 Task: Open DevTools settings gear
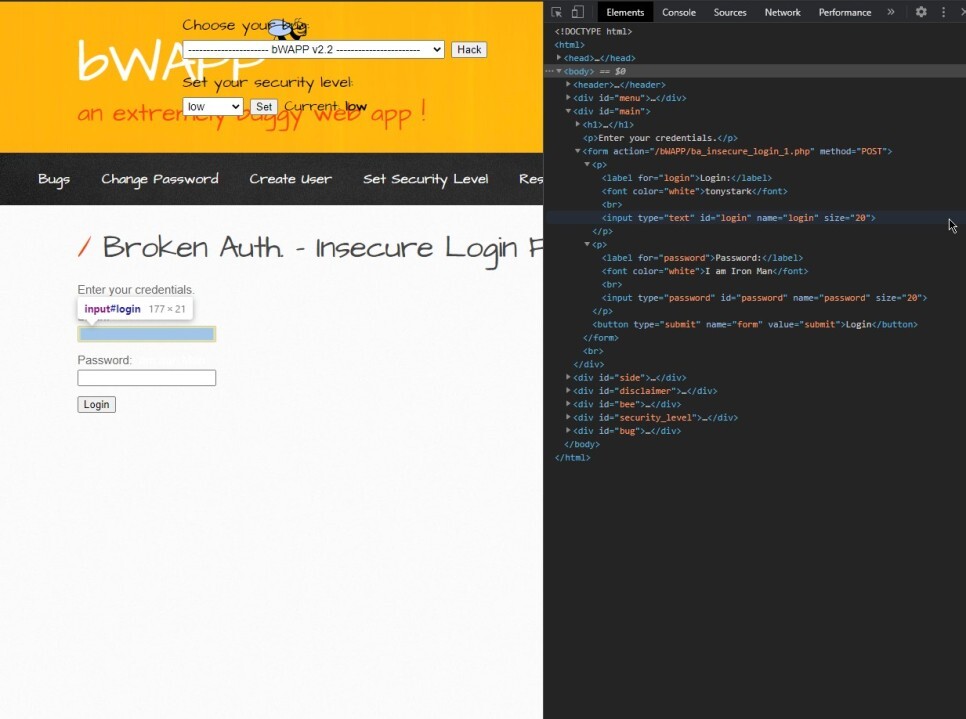tap(921, 12)
